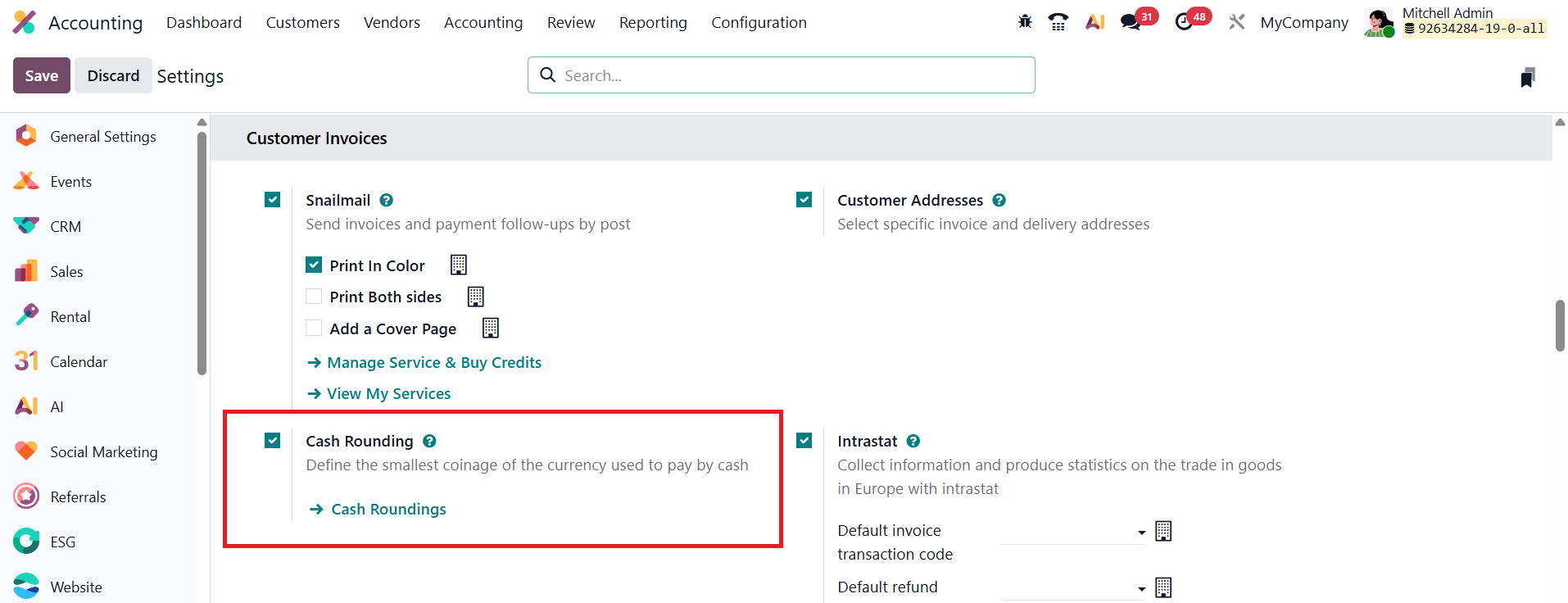The height and width of the screenshot is (603, 1568).
Task: Click the Save button
Action: [x=42, y=75]
